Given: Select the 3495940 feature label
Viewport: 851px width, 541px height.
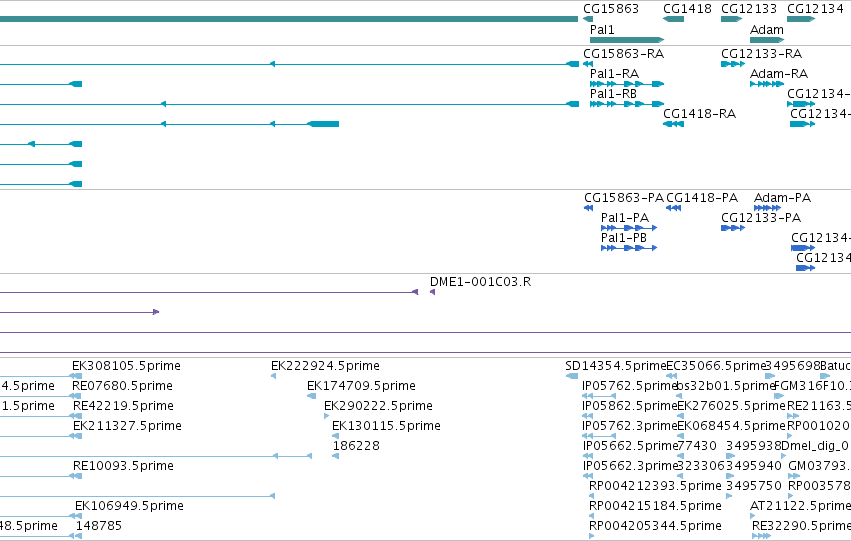Looking at the screenshot, I should (754, 466).
